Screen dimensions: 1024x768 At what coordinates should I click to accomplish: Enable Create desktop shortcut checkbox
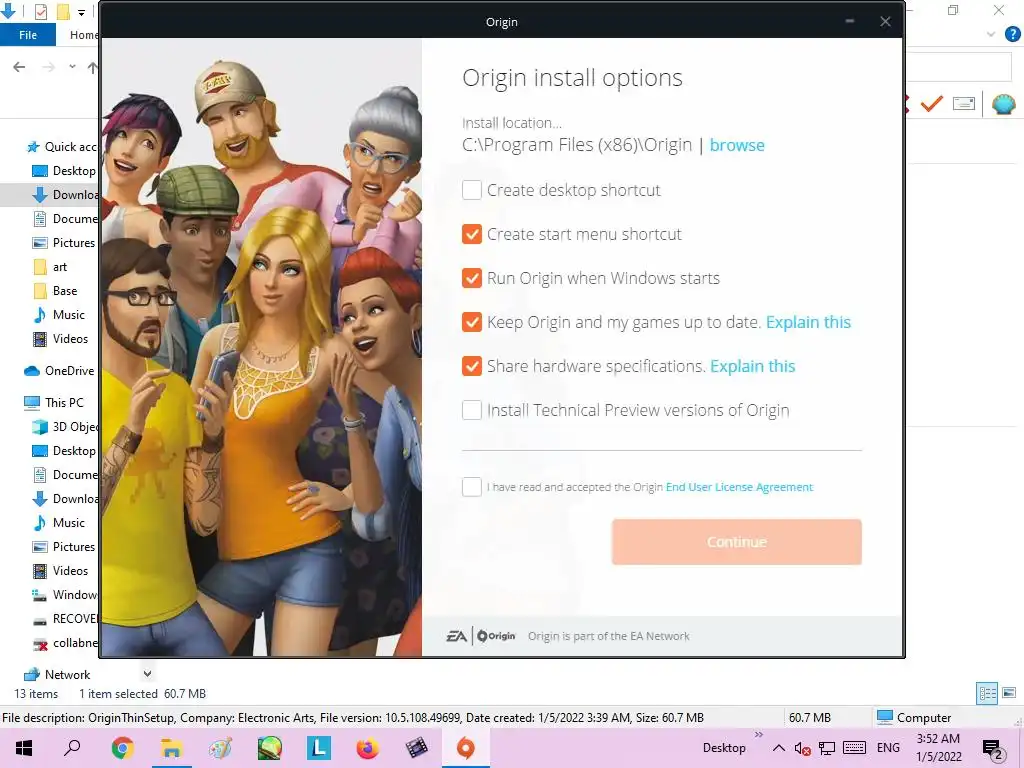pos(472,190)
